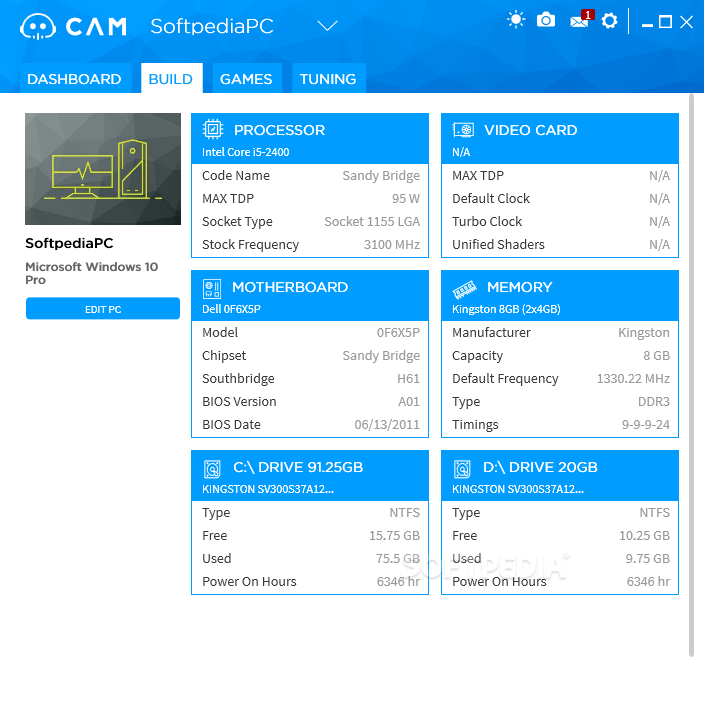
Task: Click the PROCESSOR card header
Action: coord(310,138)
